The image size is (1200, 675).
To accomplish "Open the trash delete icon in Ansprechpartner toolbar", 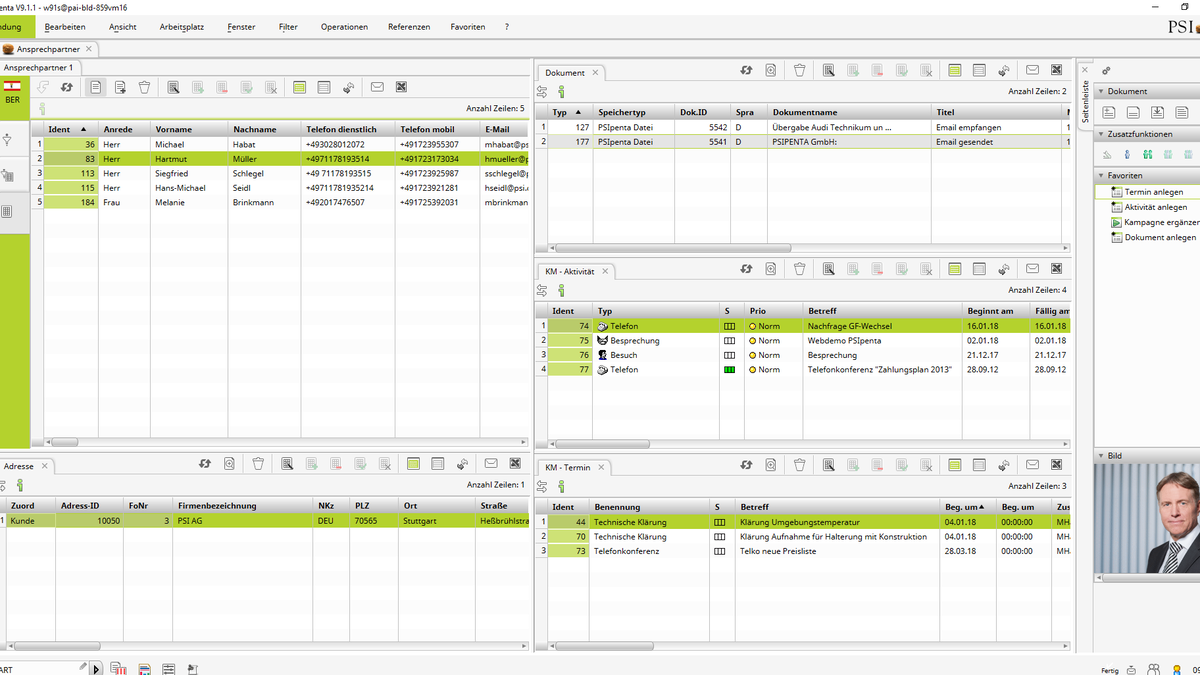I will click(143, 87).
